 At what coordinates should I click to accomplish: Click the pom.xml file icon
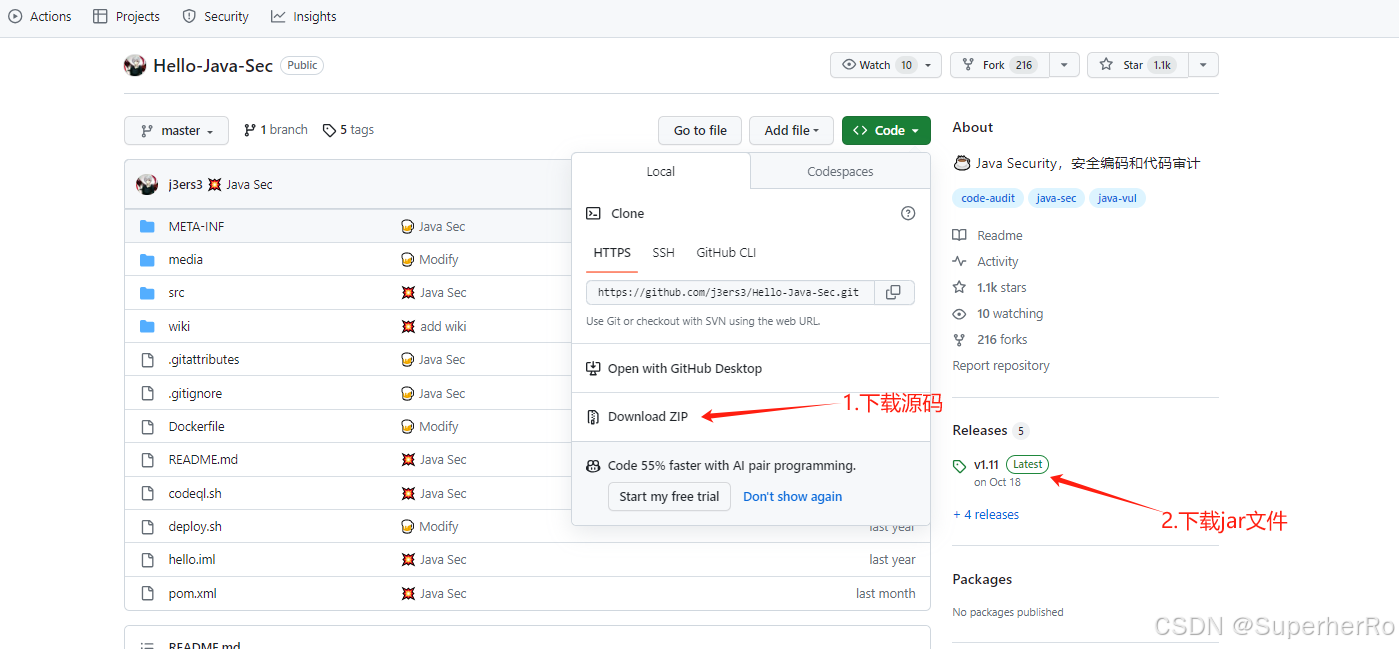pos(147,594)
